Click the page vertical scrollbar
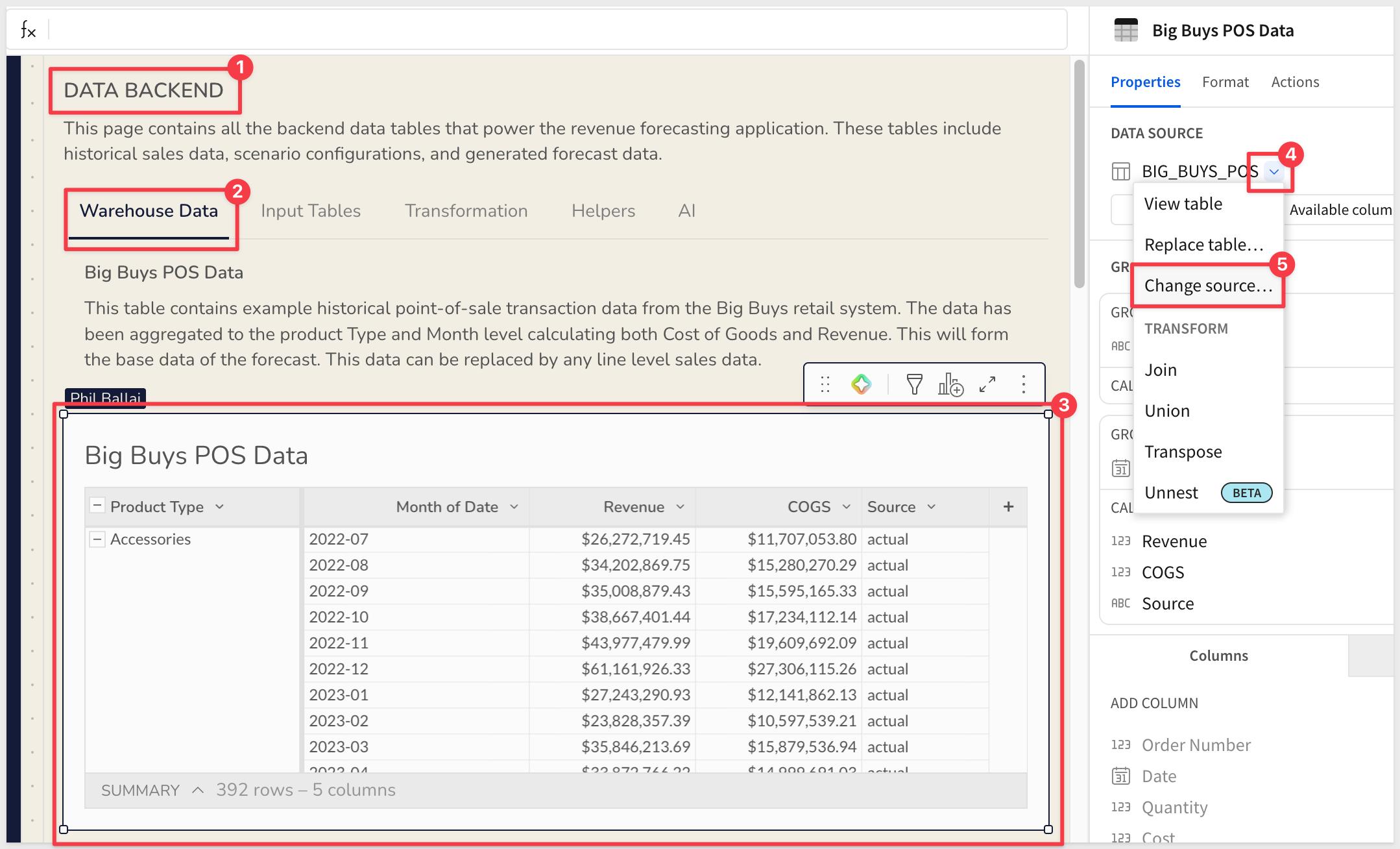Screen dimensions: 1400x849 [x=1080, y=174]
